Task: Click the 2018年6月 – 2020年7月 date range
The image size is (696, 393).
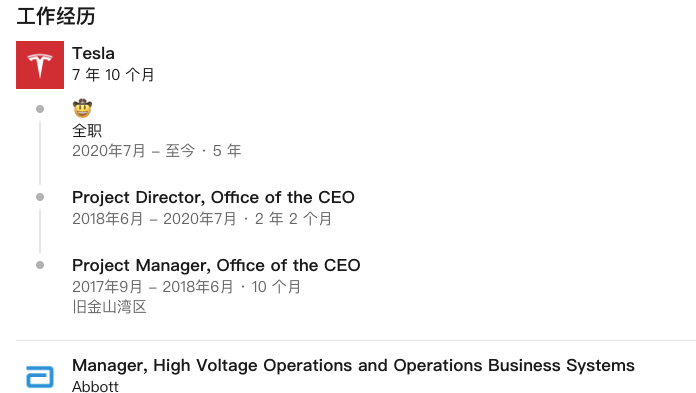Action: (154, 219)
